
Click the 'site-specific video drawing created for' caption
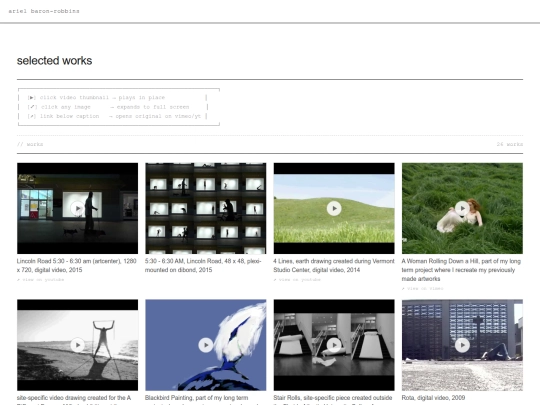point(74,398)
